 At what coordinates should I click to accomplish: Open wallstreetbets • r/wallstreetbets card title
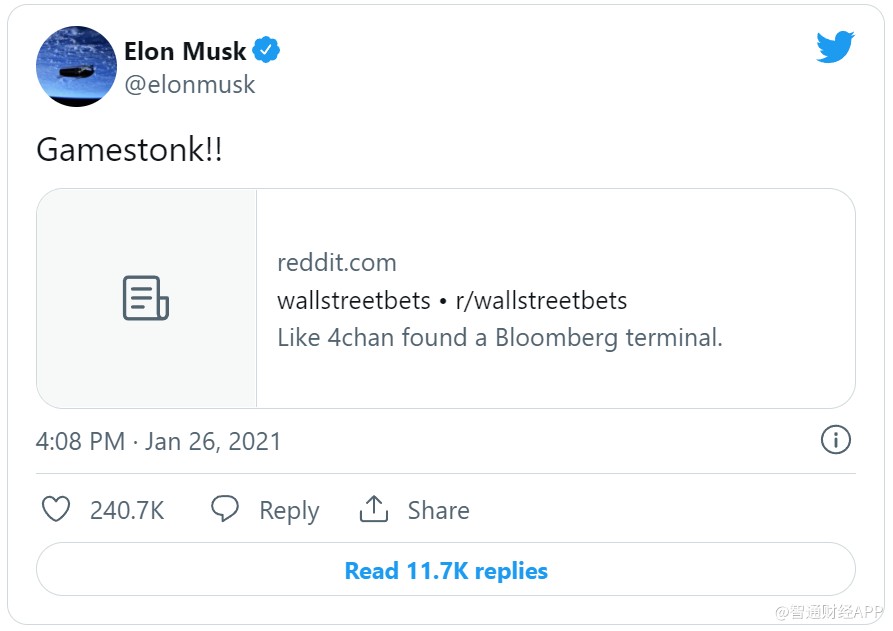[x=452, y=300]
